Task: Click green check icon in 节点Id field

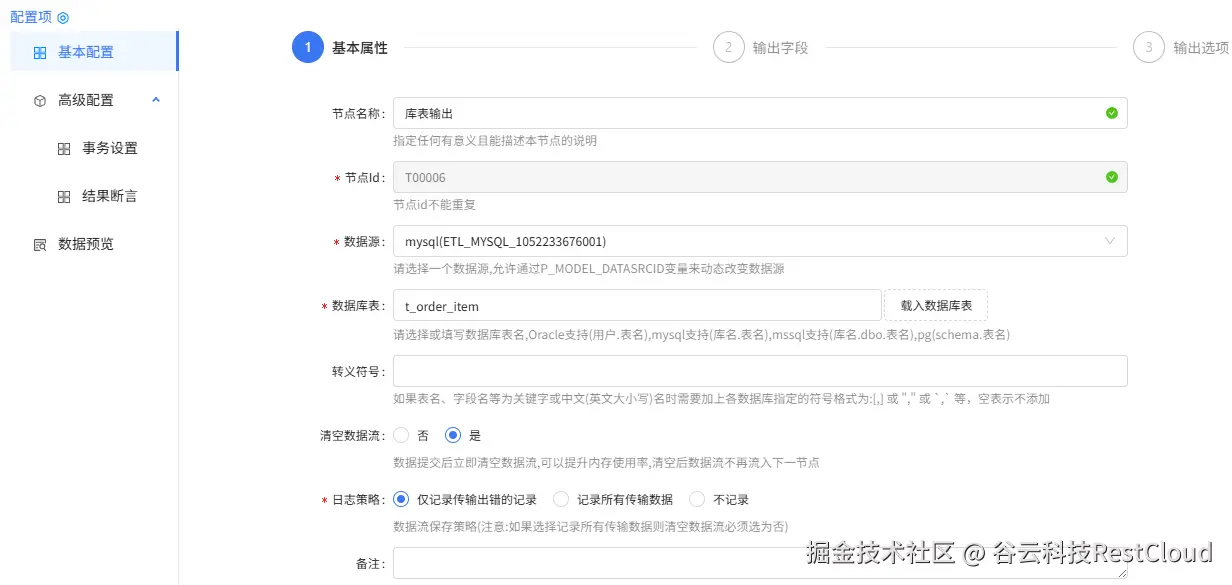Action: coord(1112,177)
